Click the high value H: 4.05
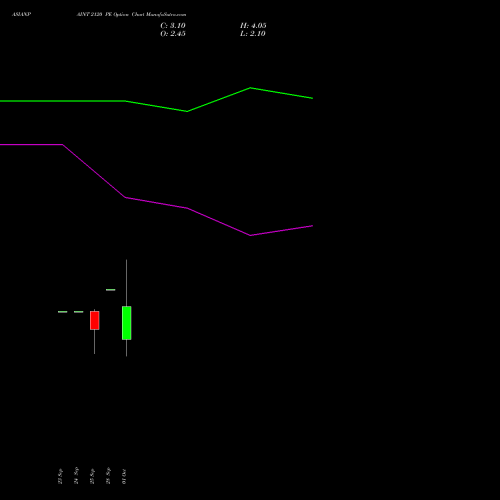Viewport: 500px width, 500px height. pyautogui.click(x=253, y=26)
